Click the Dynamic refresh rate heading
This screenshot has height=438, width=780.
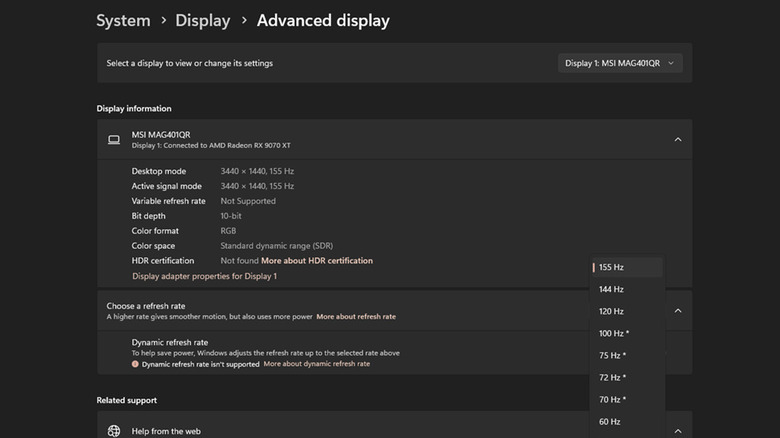click(x=170, y=342)
